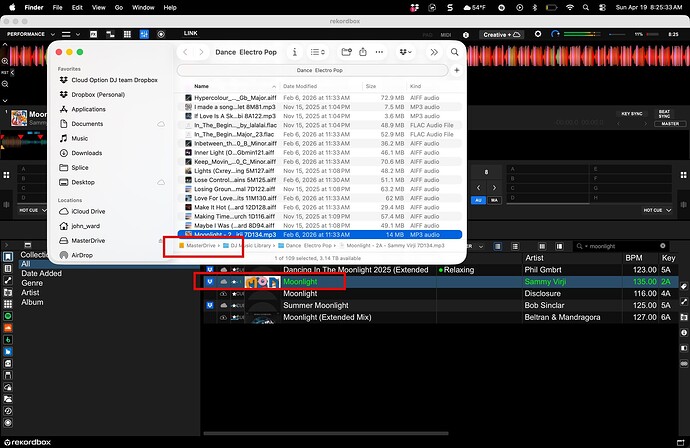The height and width of the screenshot is (448, 690).
Task: Open the Window menu in the macOS menu bar
Action: [143, 7]
